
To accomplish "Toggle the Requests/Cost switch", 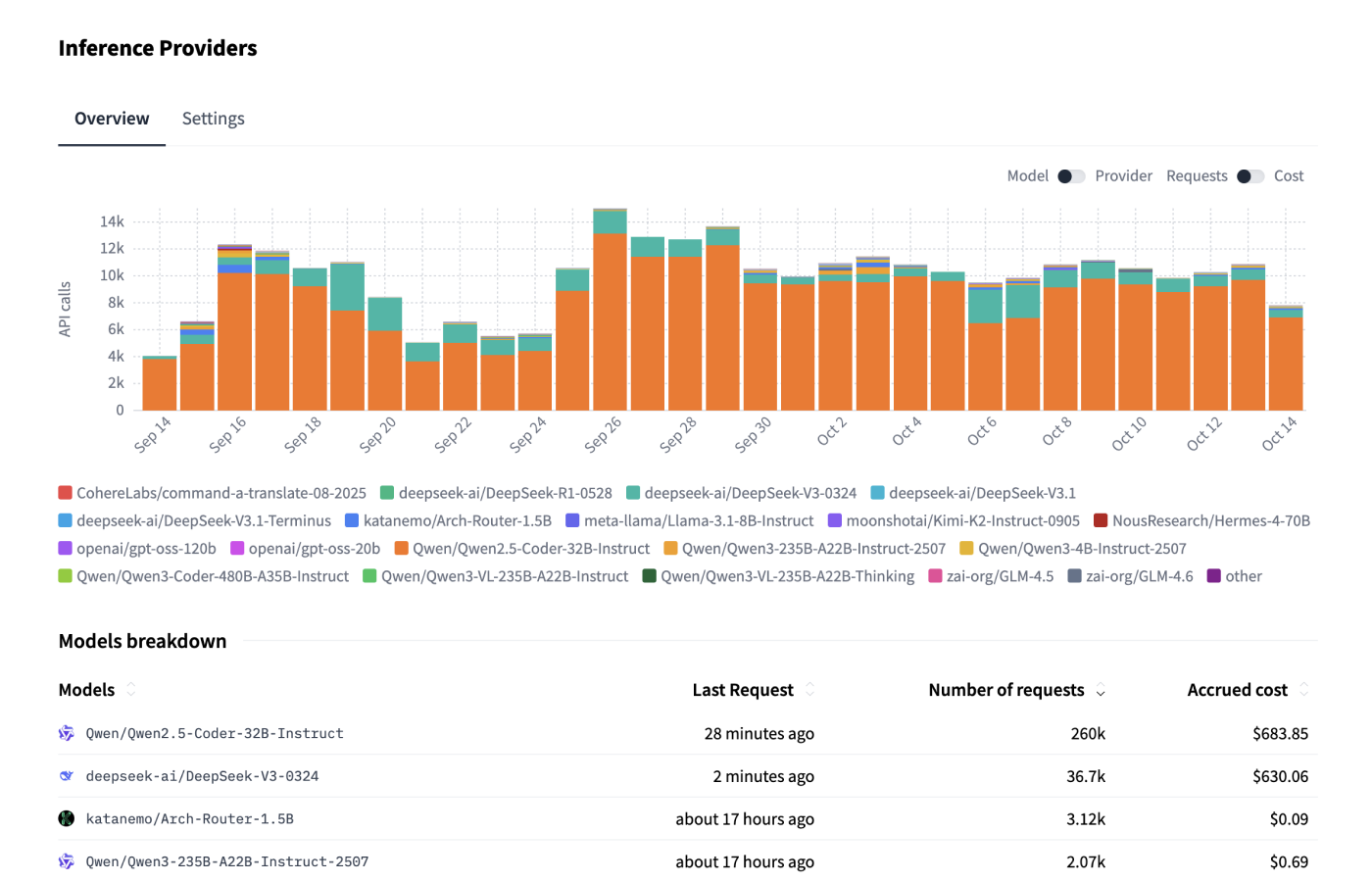I will pyautogui.click(x=1250, y=176).
